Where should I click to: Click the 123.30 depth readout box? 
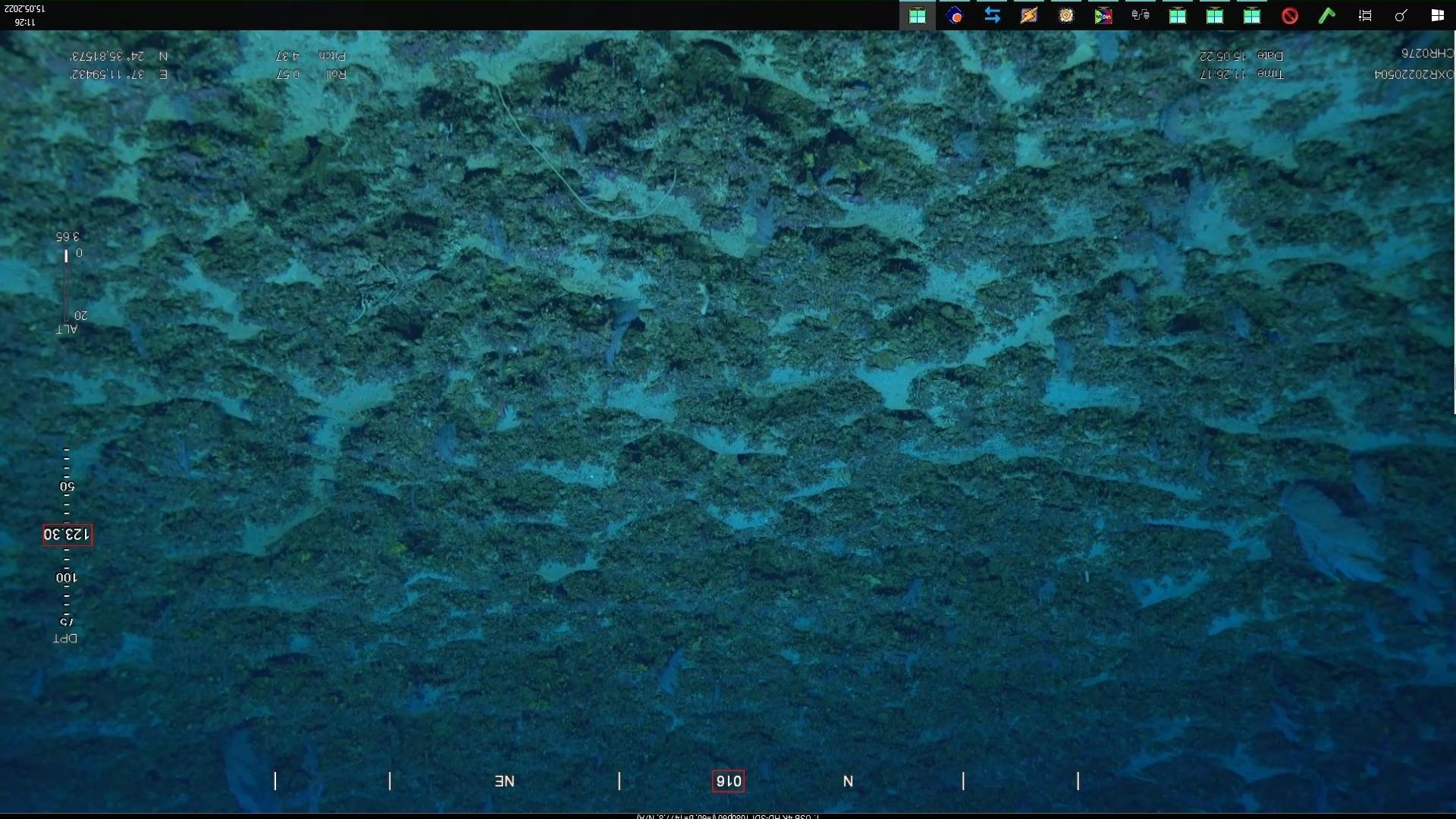pyautogui.click(x=67, y=535)
